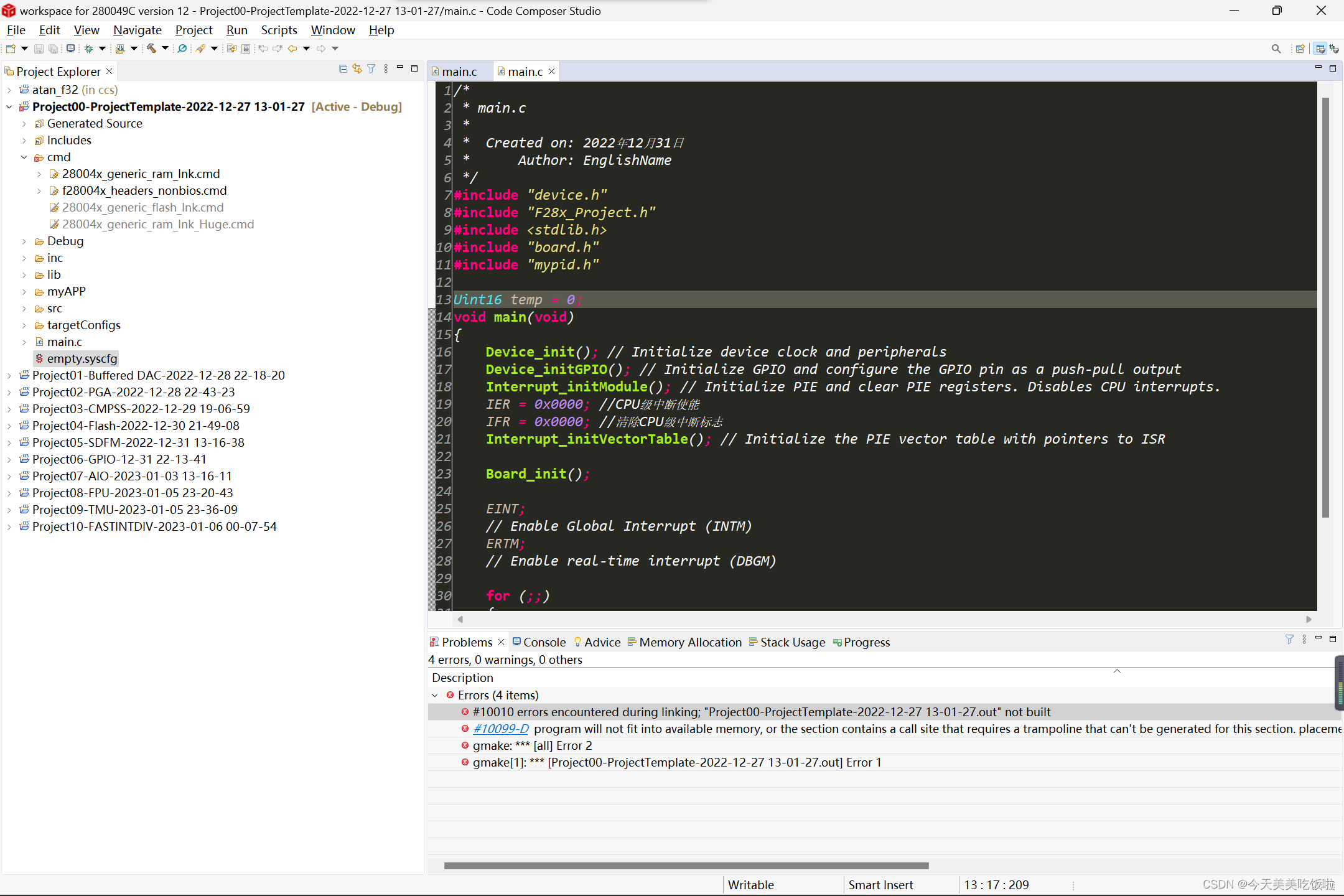Click the filter funnel in Project Explorer

(371, 68)
